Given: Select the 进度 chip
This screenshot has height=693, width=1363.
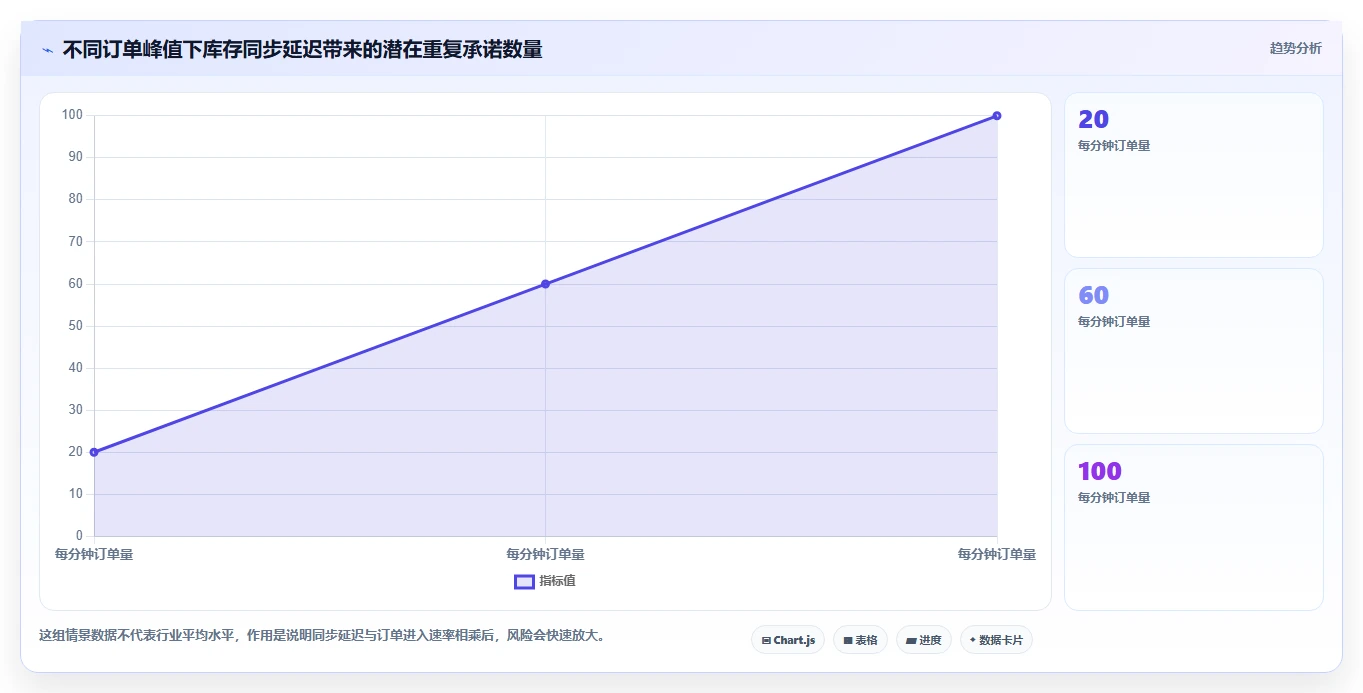Looking at the screenshot, I should [924, 640].
